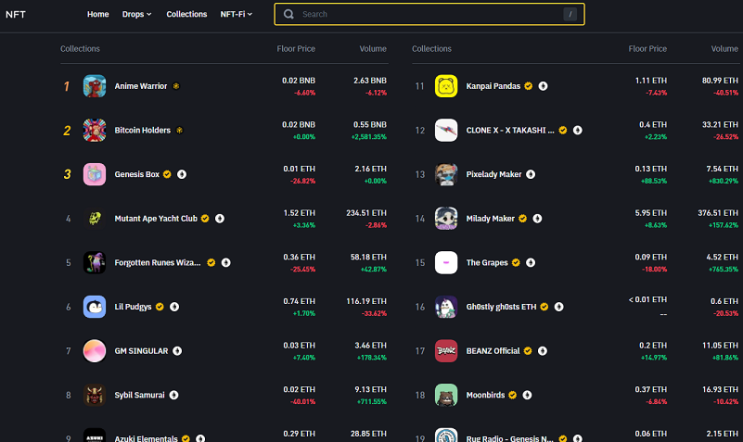
Task: Click the Mutant Ape Yacht Club avatar
Action: click(x=94, y=218)
